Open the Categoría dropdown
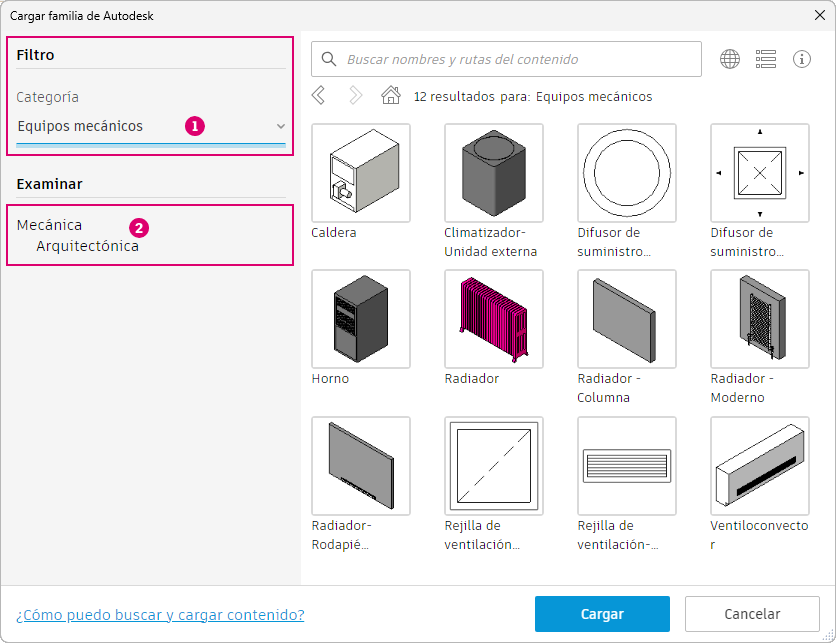Image resolution: width=836 pixels, height=643 pixels. (x=150, y=126)
